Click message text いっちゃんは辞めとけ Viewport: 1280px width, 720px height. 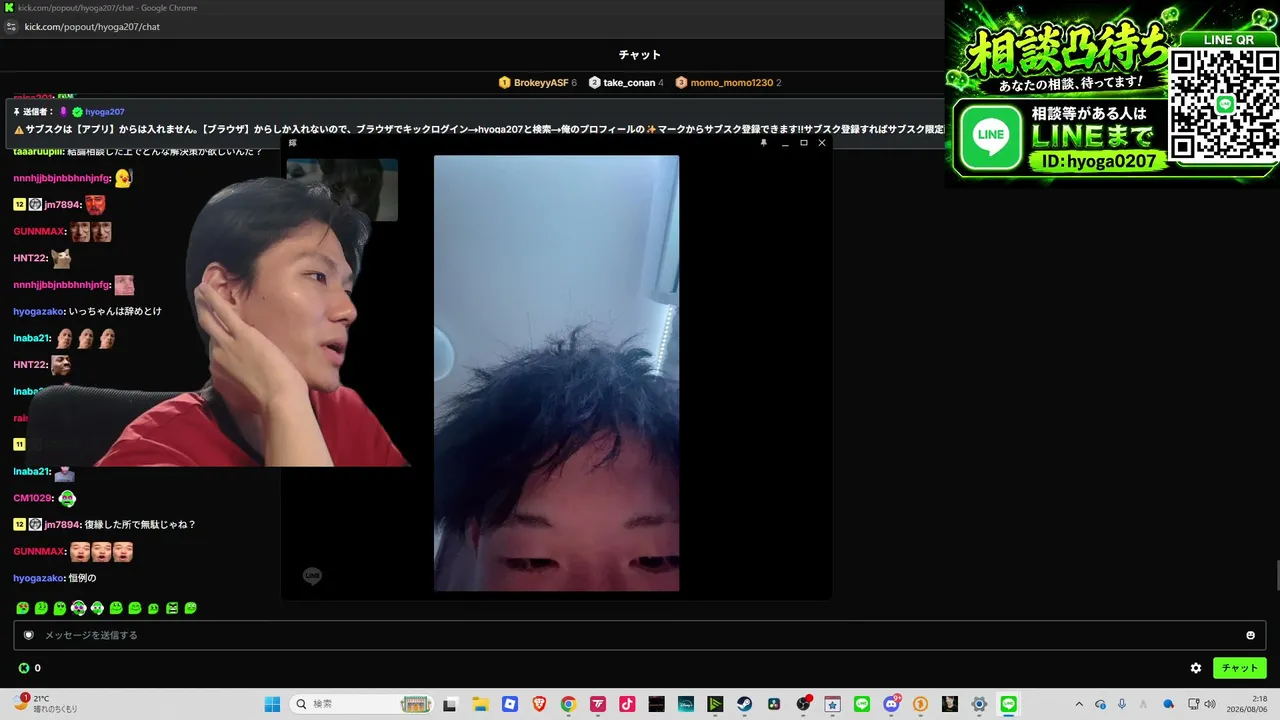click(x=115, y=311)
